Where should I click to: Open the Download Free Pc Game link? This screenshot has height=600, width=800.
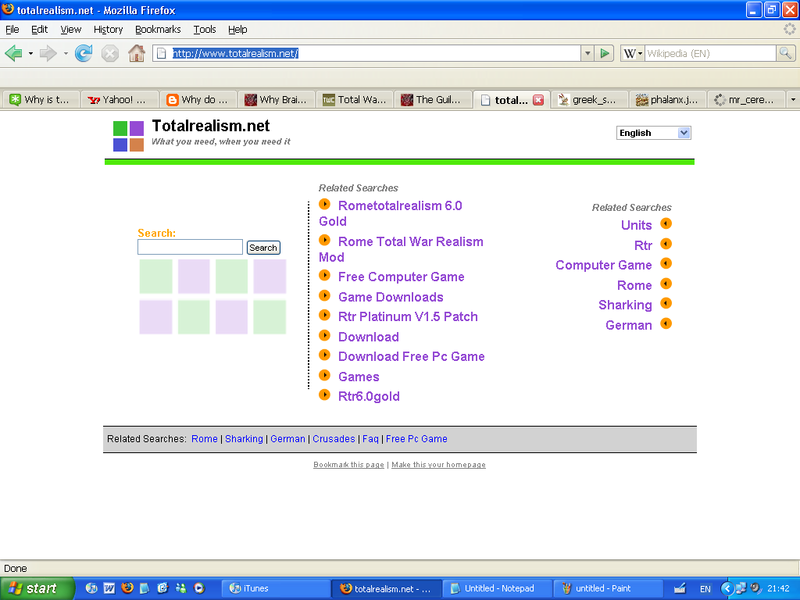click(411, 357)
